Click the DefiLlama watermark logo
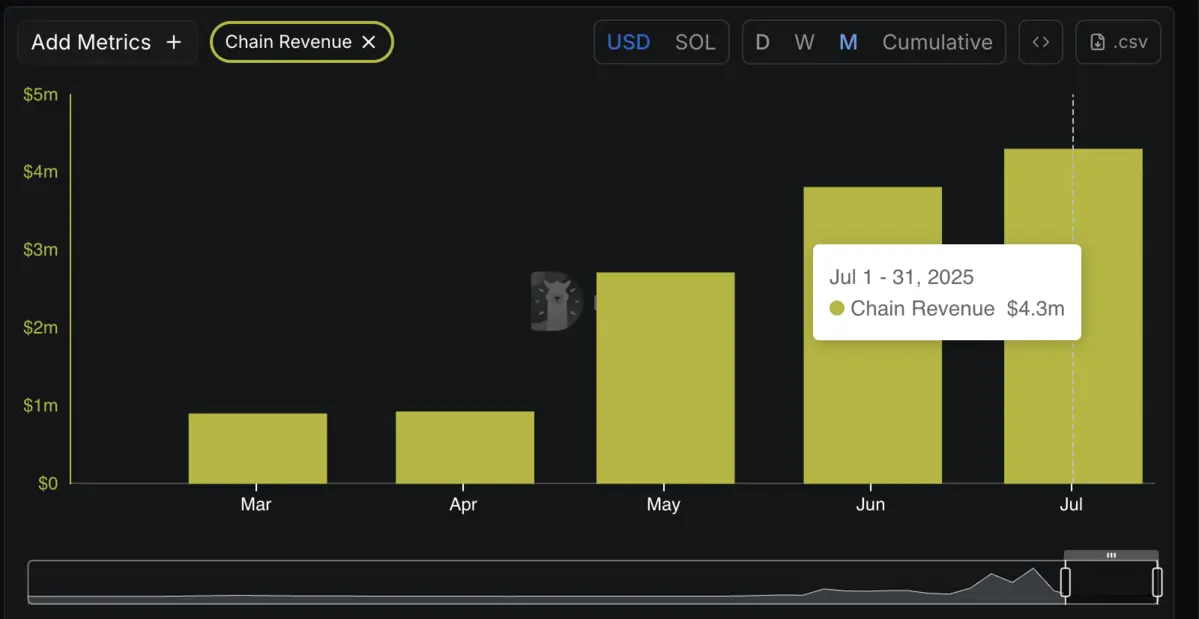The image size is (1199, 619). coord(556,300)
